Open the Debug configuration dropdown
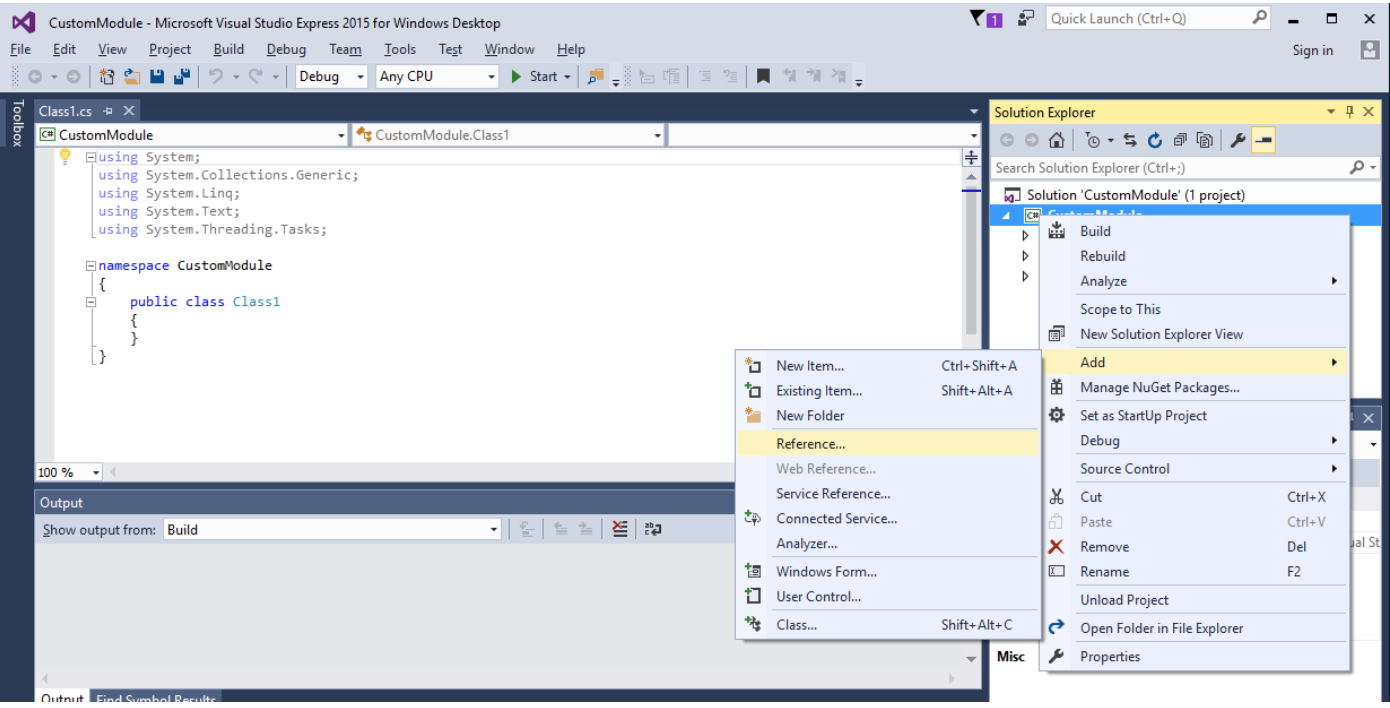Image resolution: width=1390 pixels, height=708 pixels. pyautogui.click(x=332, y=76)
